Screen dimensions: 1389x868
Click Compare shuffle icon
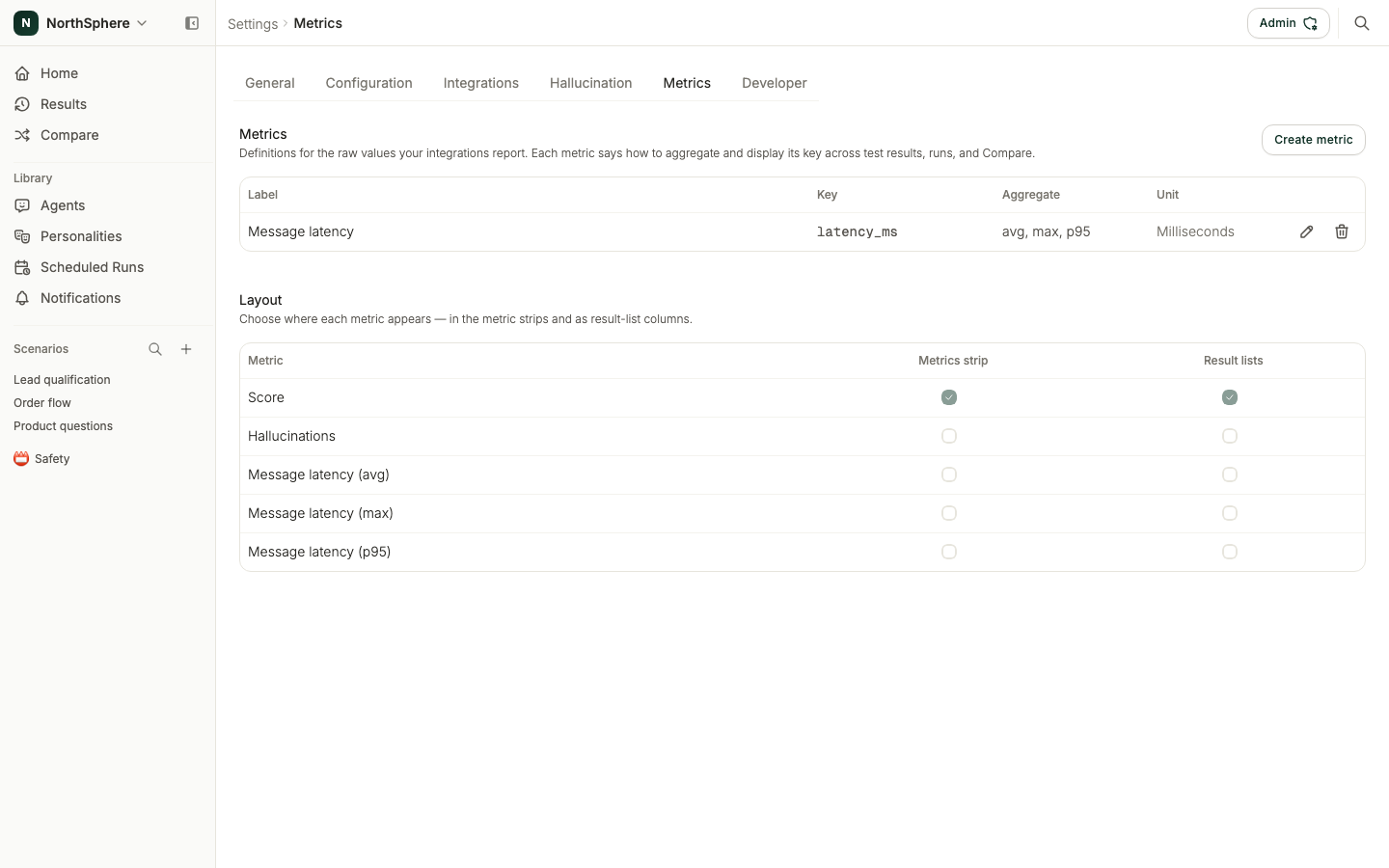click(x=22, y=135)
